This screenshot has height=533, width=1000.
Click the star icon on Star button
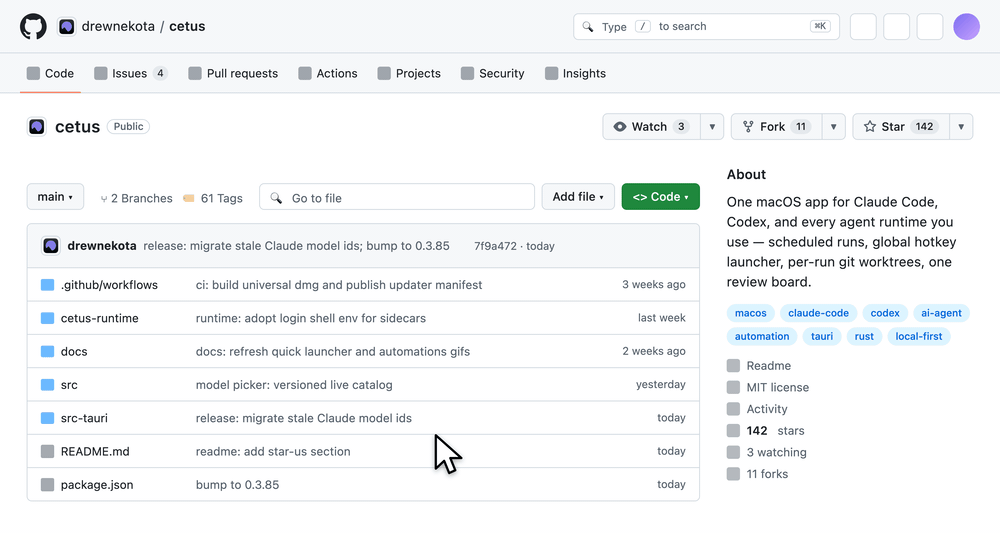click(869, 127)
